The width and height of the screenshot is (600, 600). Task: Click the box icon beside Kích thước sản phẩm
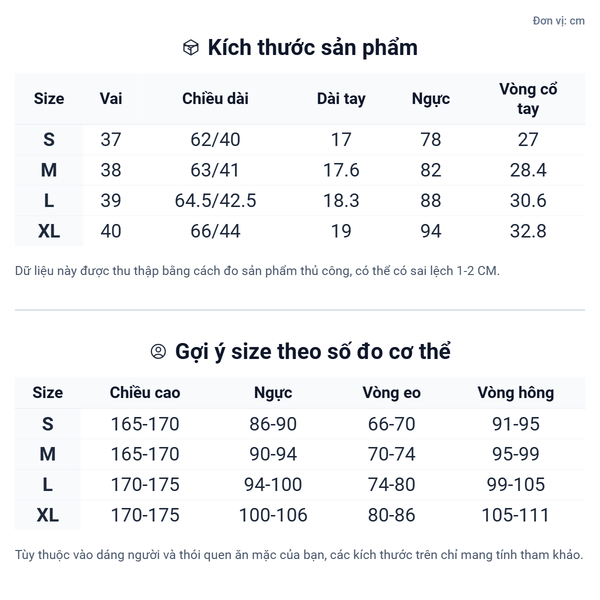pyautogui.click(x=191, y=48)
